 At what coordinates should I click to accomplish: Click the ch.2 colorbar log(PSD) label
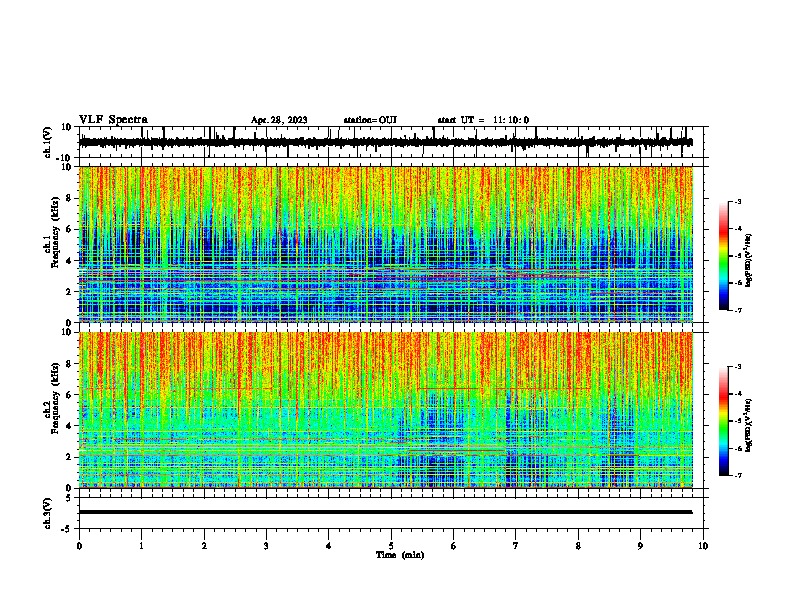(749, 426)
